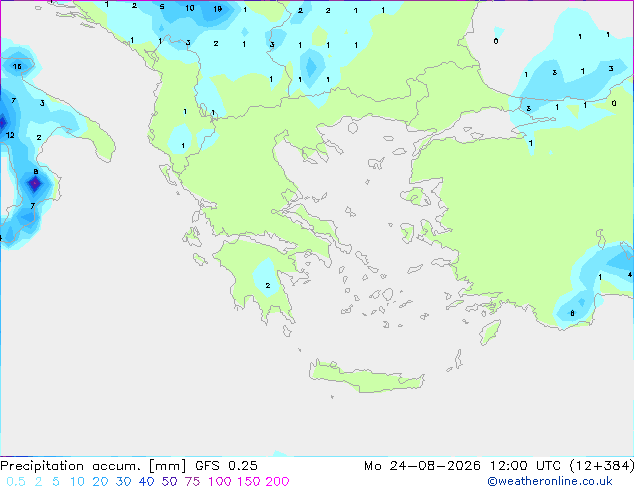Click the 12 mm value on map
The image size is (634, 490).
click(10, 135)
